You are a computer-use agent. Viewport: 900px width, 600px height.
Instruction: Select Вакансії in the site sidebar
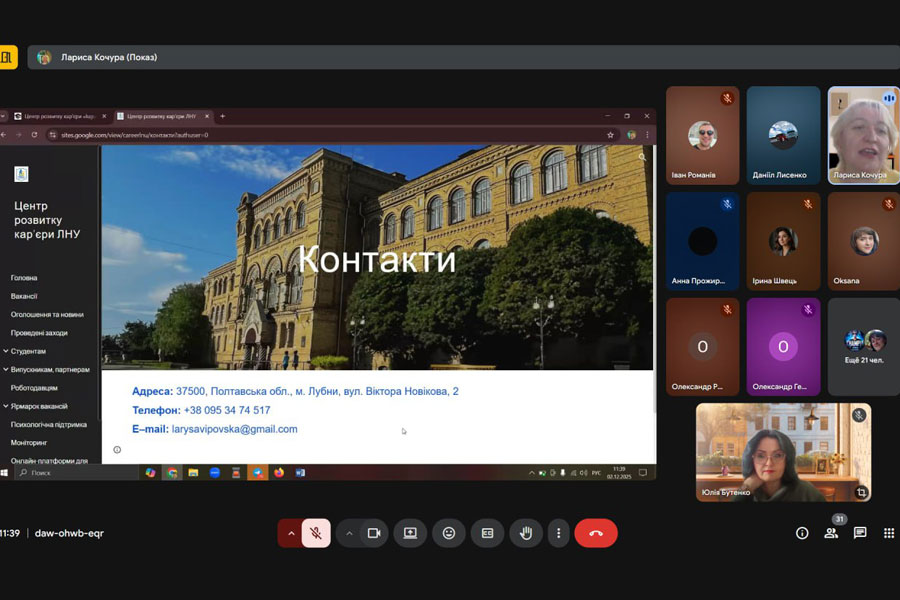pyautogui.click(x=24, y=296)
